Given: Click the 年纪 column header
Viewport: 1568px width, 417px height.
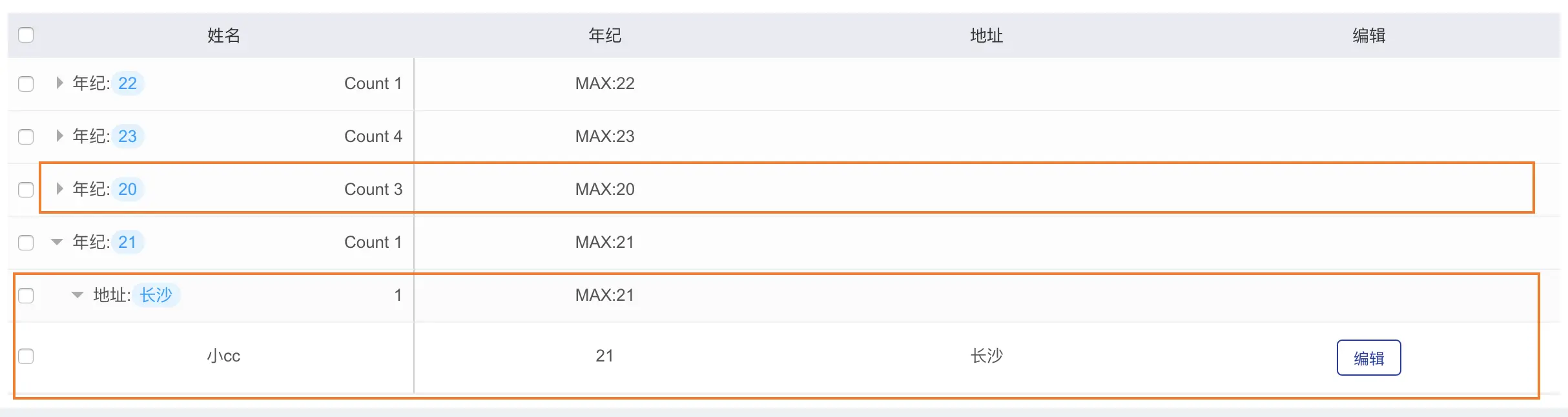Looking at the screenshot, I should coord(604,36).
